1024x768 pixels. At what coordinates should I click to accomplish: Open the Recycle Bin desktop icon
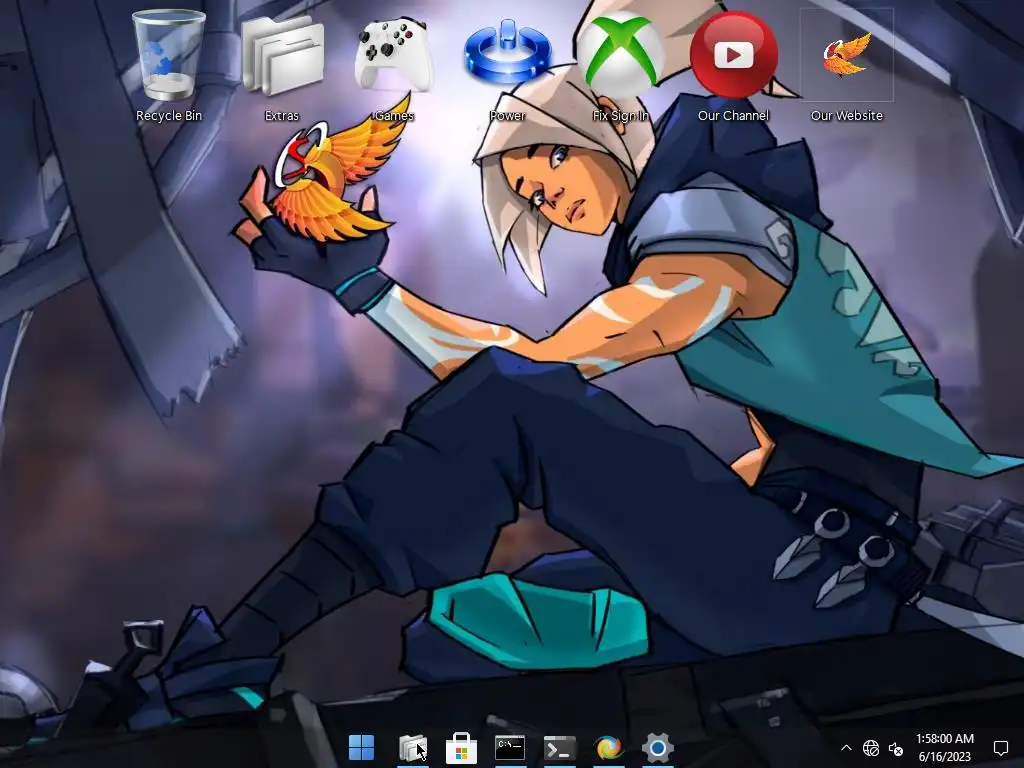[x=168, y=56]
